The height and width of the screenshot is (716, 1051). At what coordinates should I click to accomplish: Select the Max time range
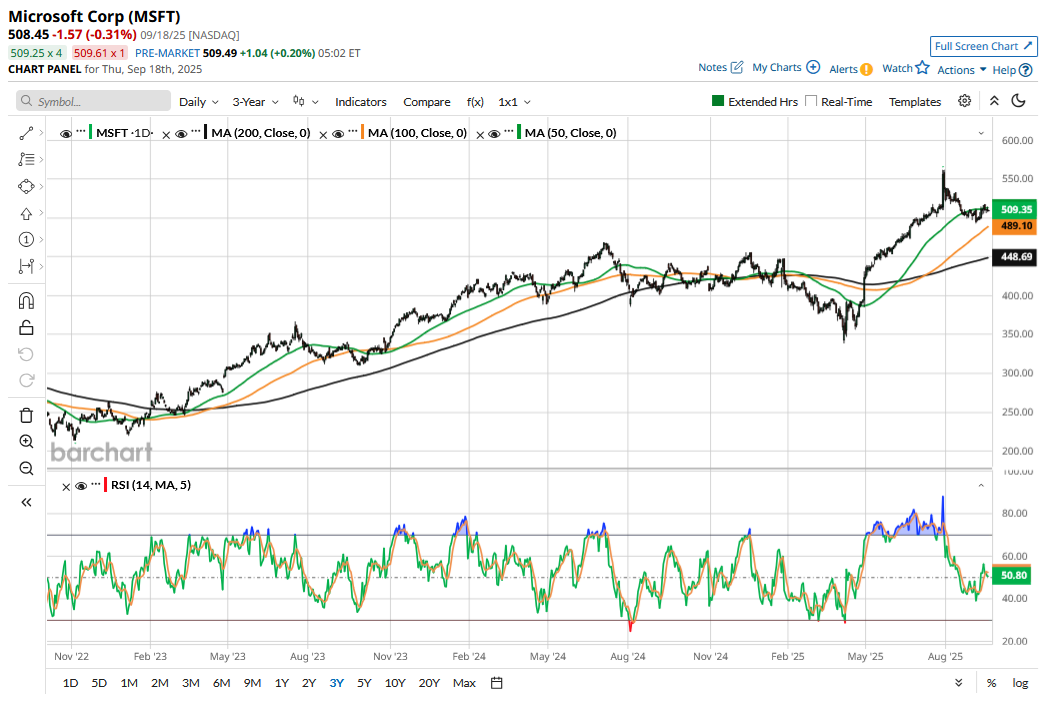point(464,683)
